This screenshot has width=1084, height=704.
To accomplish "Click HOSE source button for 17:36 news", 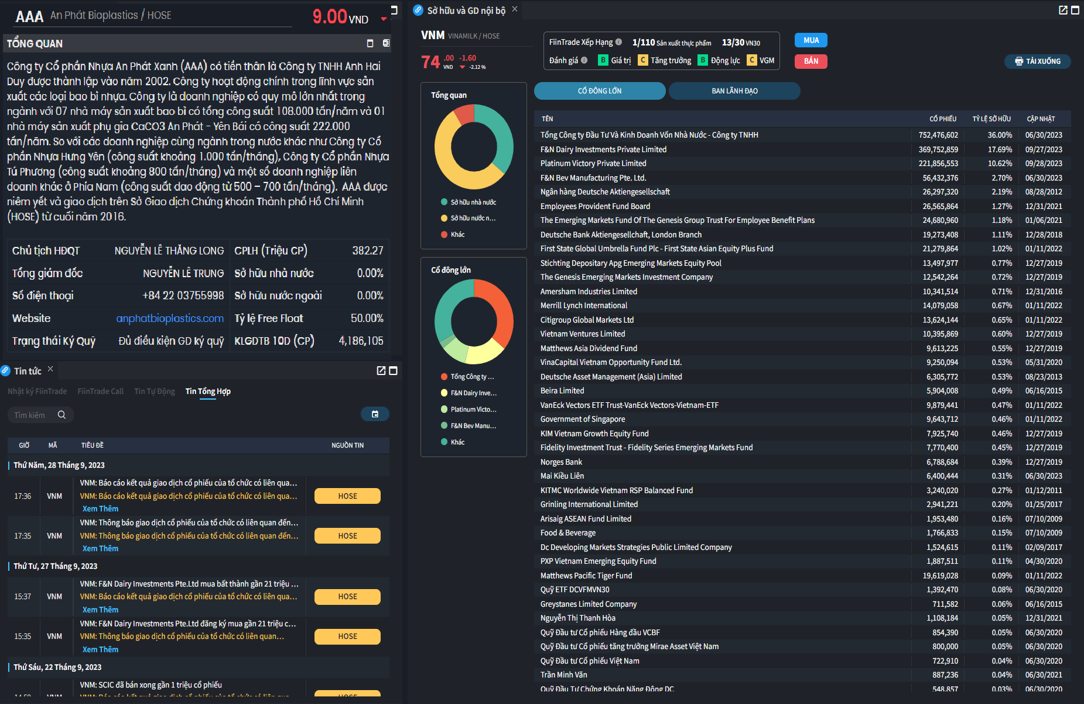I will [x=347, y=496].
